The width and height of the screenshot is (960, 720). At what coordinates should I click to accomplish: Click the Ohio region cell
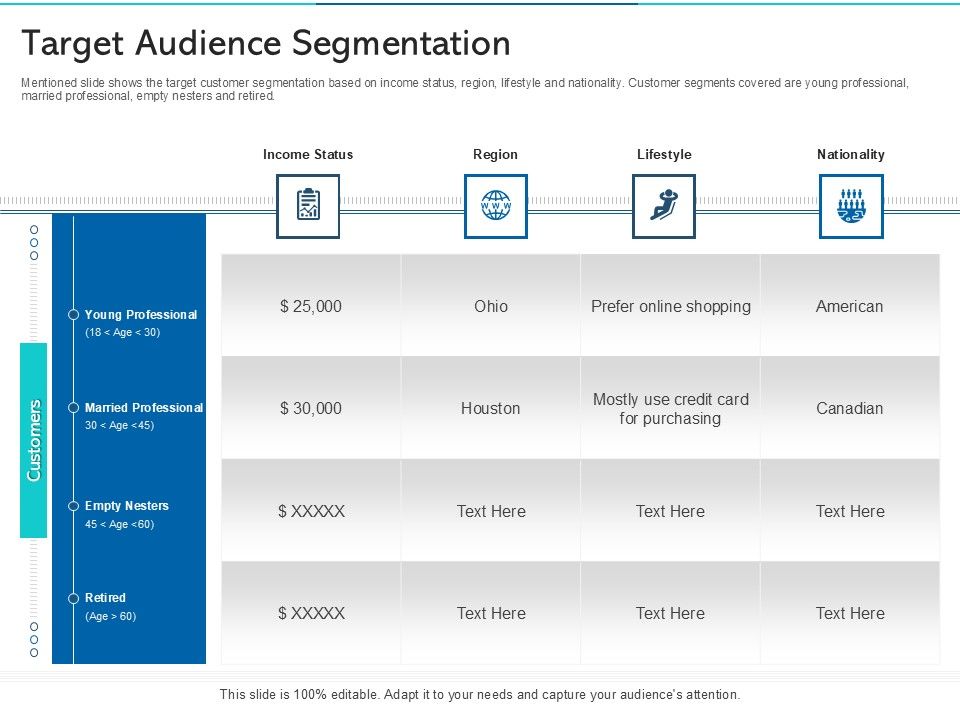point(491,306)
